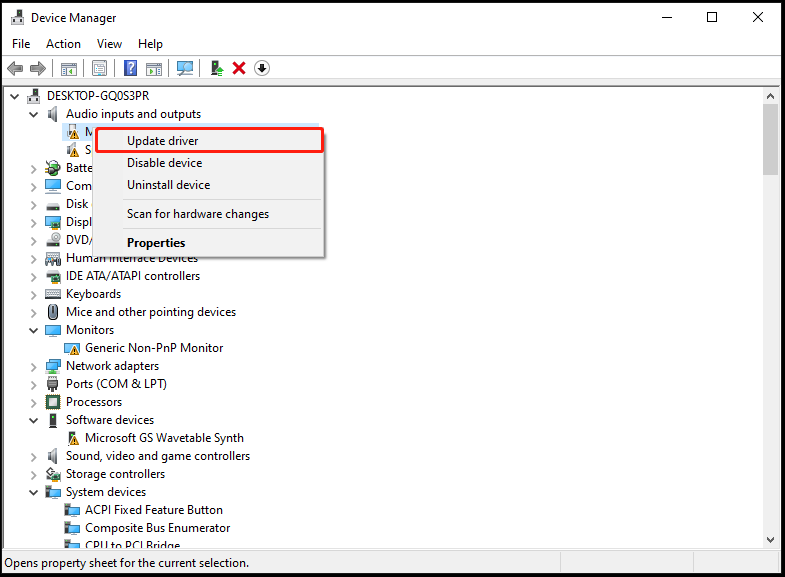785x577 pixels.
Task: Click the Audio inputs and outputs speaker icon
Action: (x=53, y=114)
